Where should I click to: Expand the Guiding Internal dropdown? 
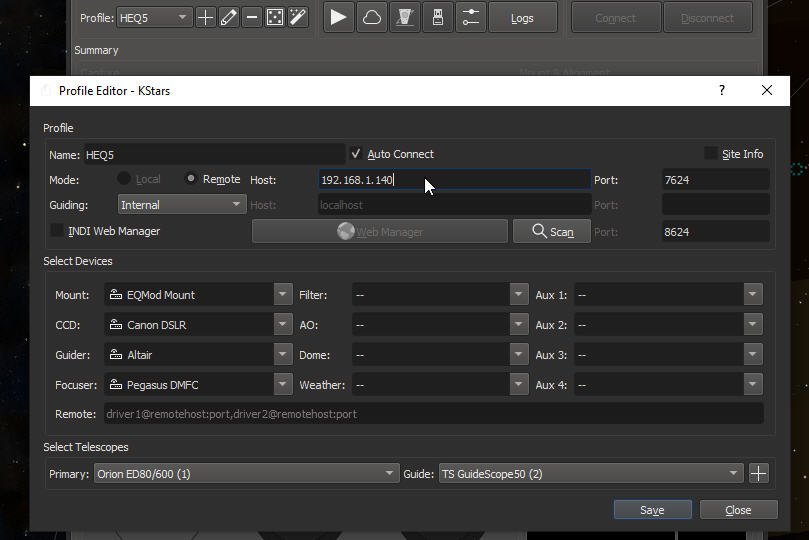point(181,205)
